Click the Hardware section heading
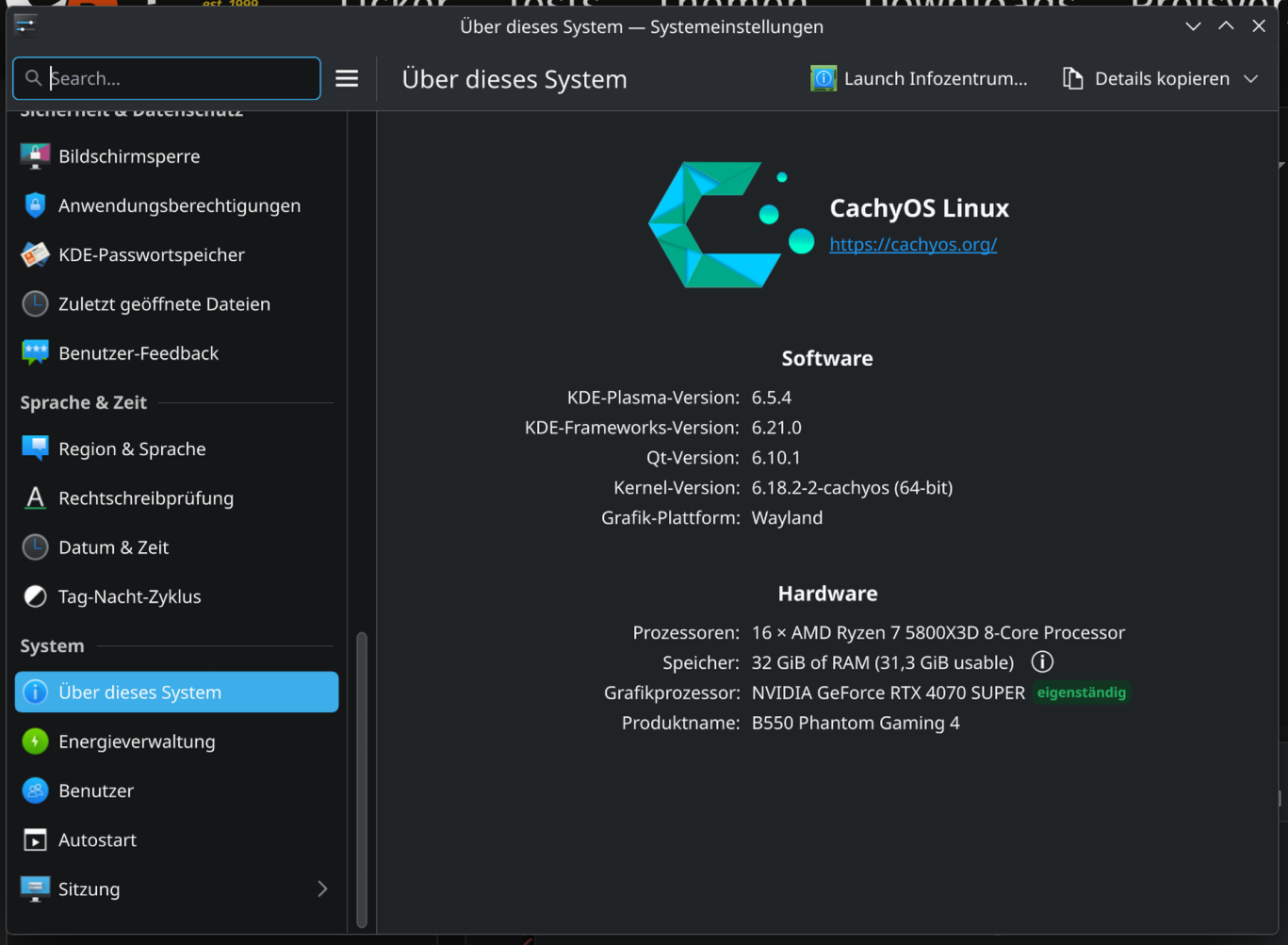 tap(827, 594)
